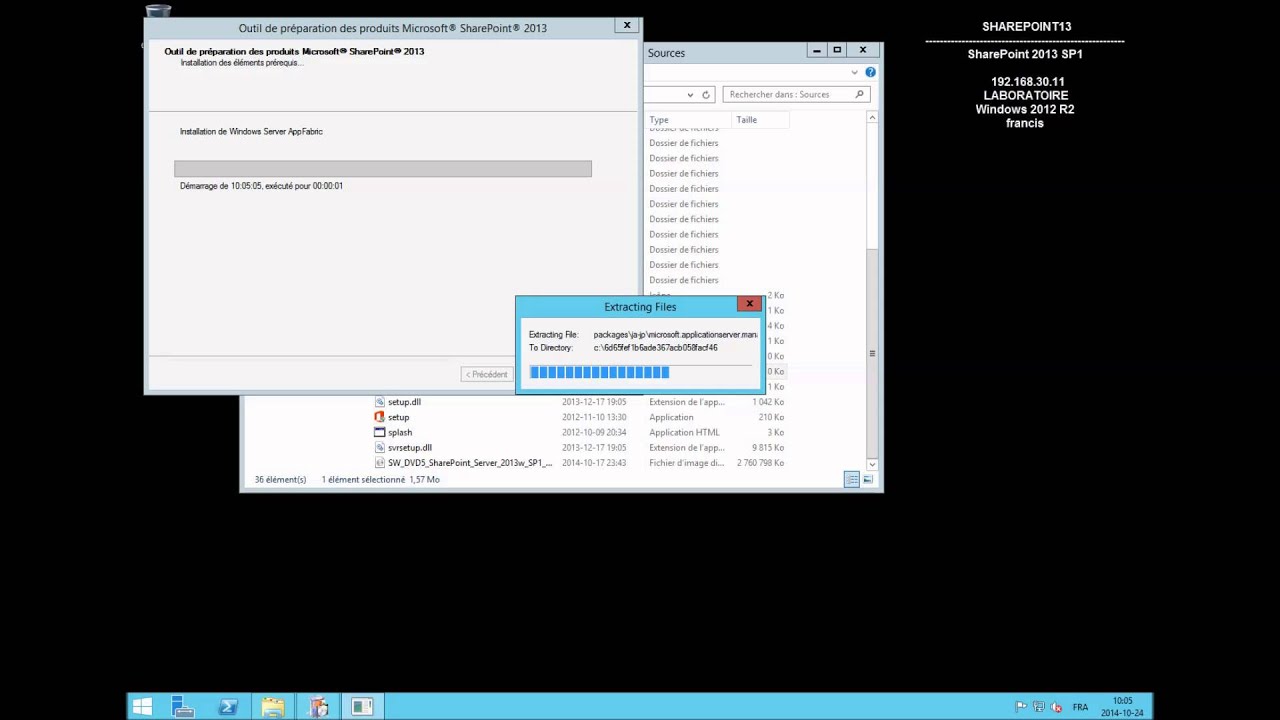Screen dimensions: 1280x720
Task: Click the splash file icon
Action: pos(380,432)
